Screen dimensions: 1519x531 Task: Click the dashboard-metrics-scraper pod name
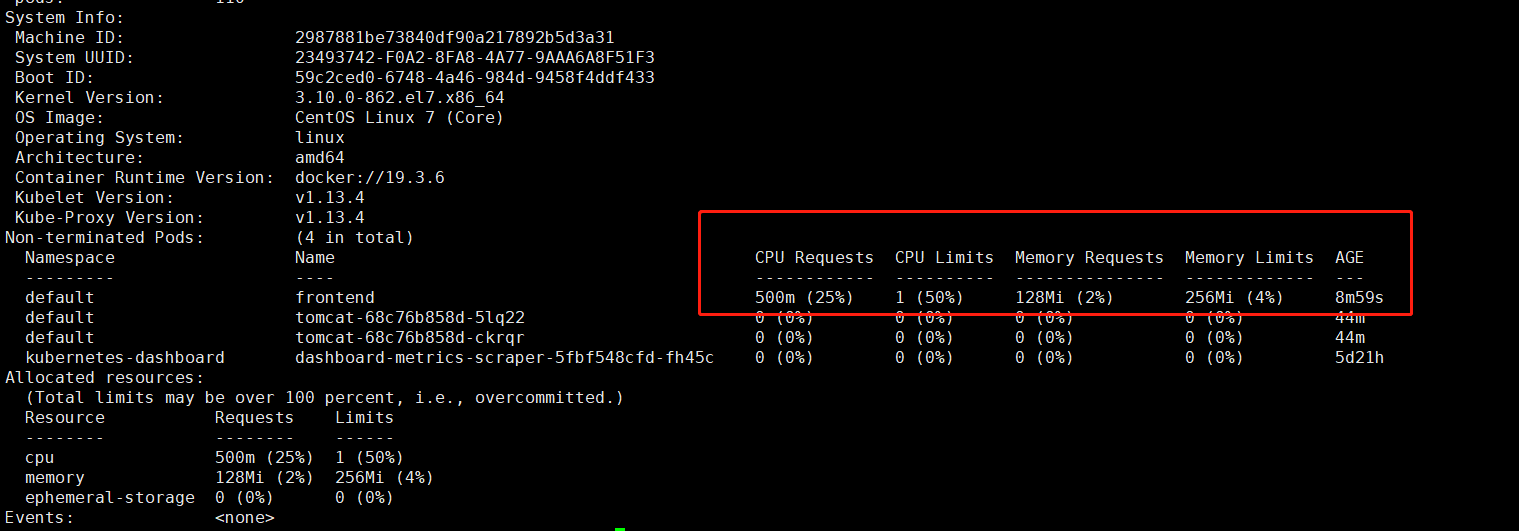point(505,357)
